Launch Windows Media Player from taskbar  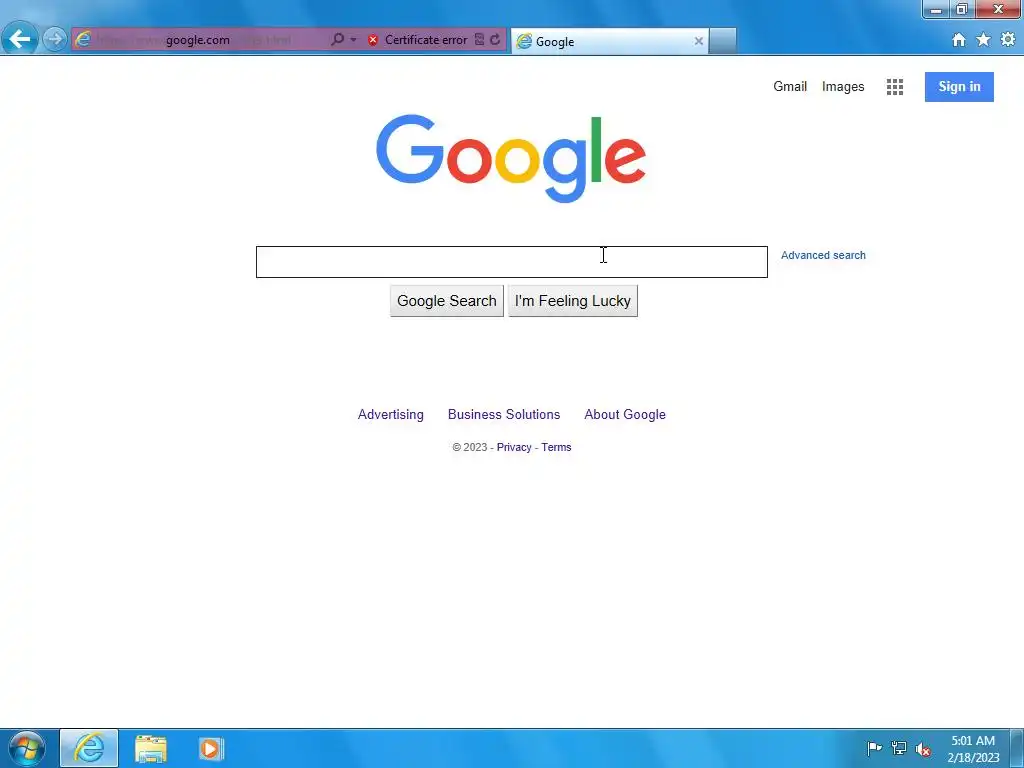point(211,748)
